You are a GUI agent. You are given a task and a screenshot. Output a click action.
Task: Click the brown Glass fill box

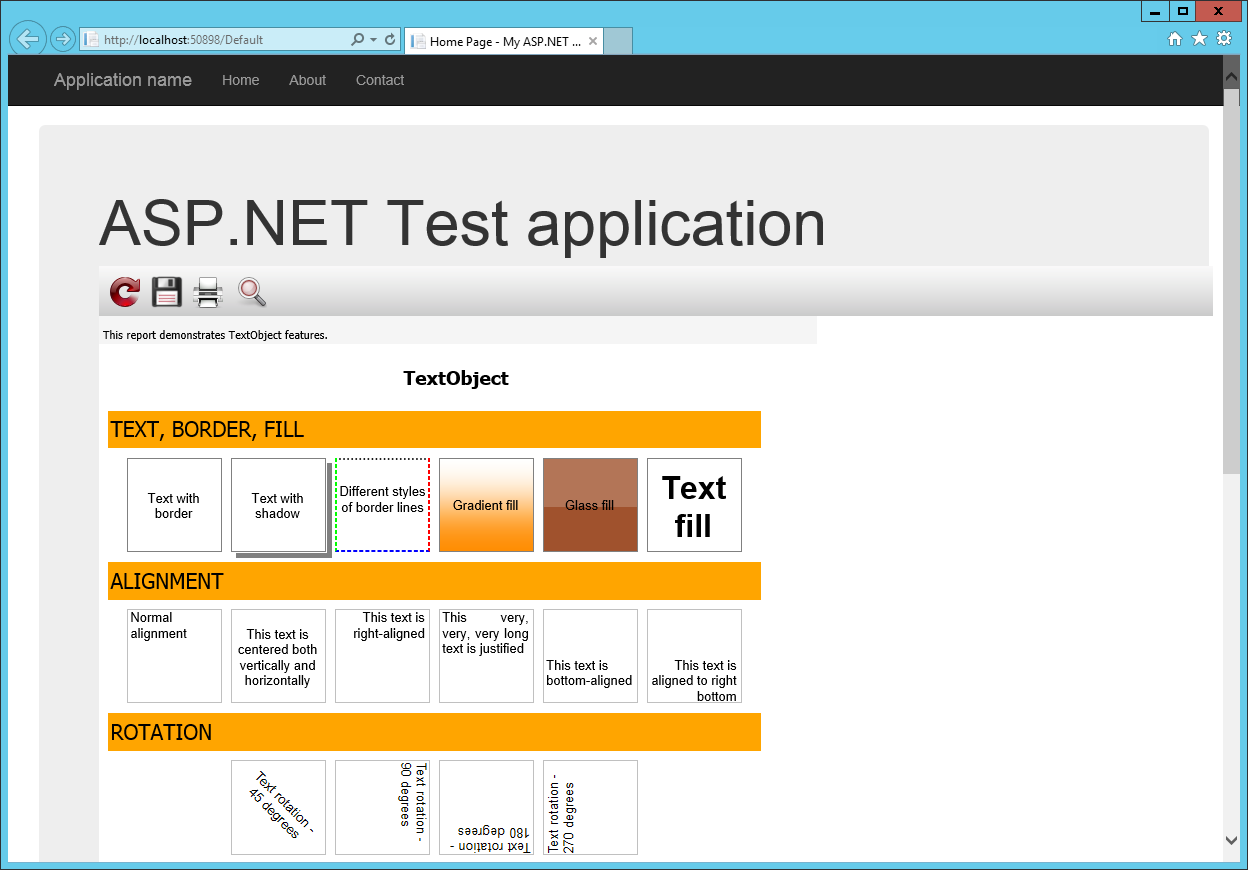click(590, 505)
